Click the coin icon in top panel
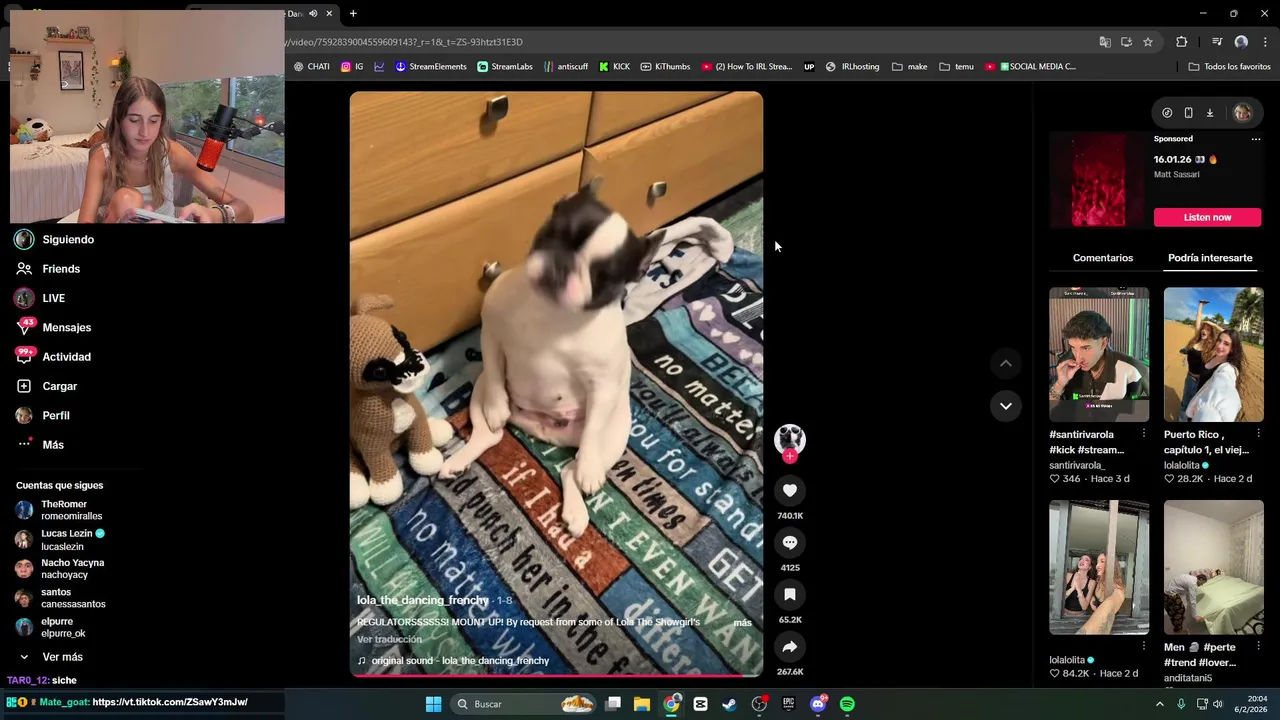This screenshot has width=1280, height=720. 1167,113
